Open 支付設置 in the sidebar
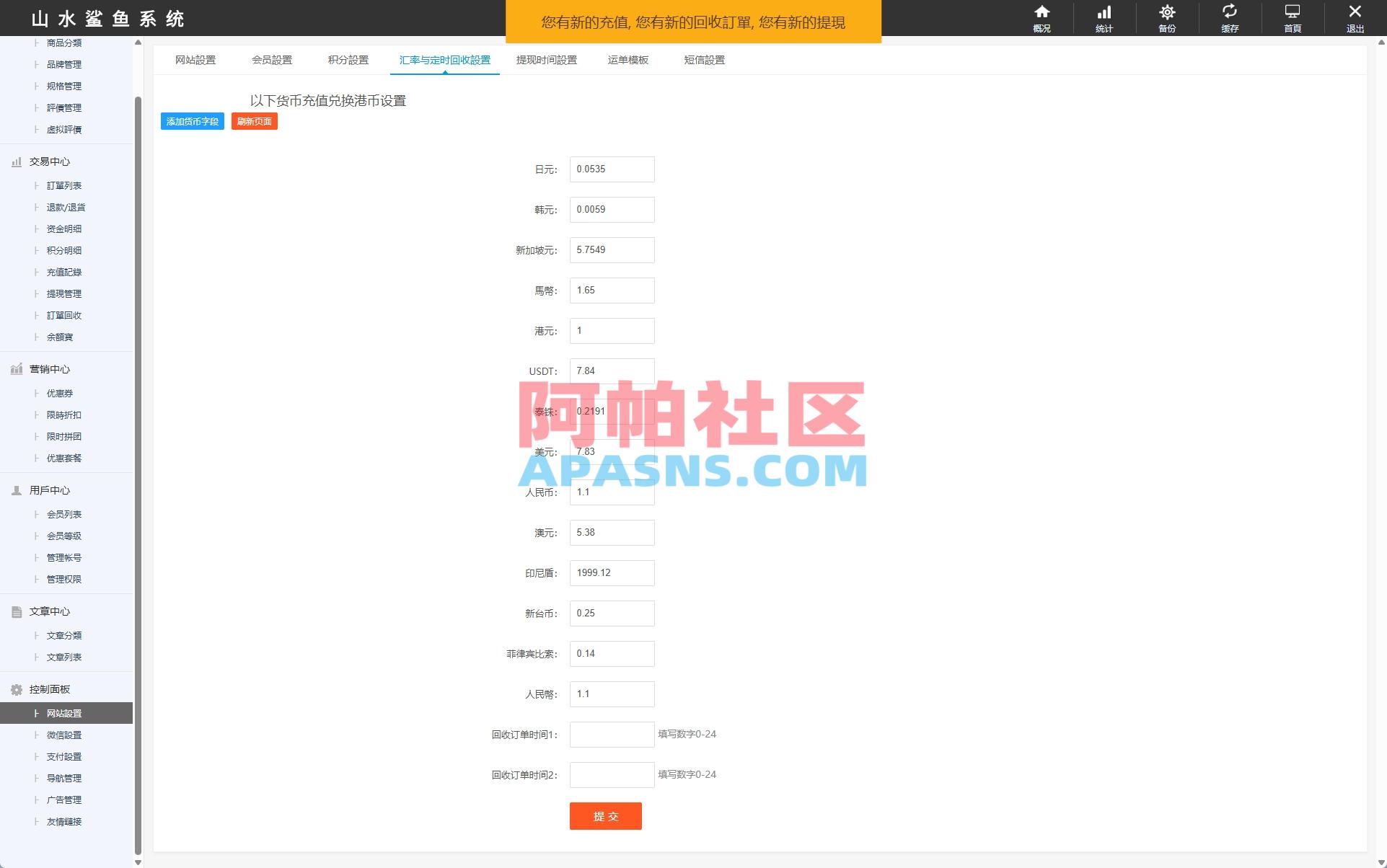Image resolution: width=1387 pixels, height=868 pixels. [x=63, y=756]
